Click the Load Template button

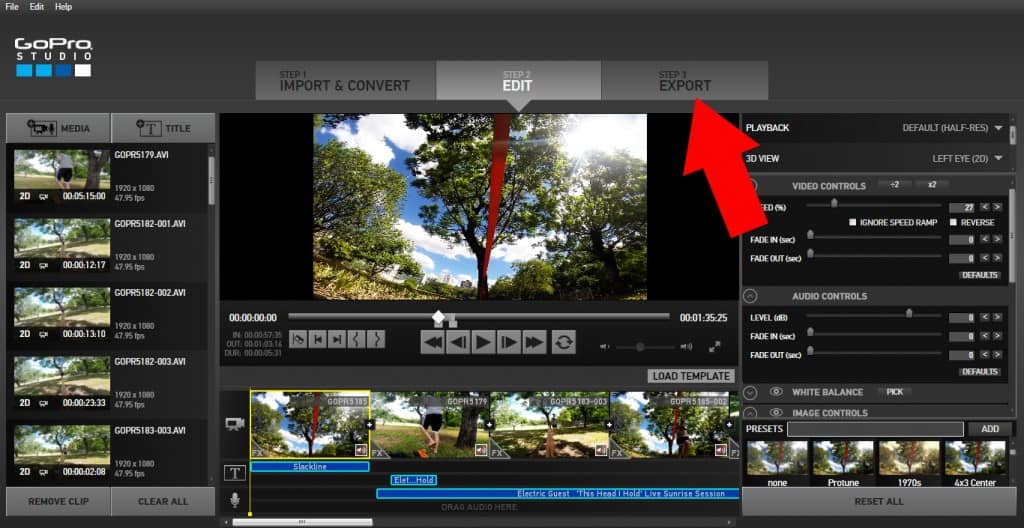[x=690, y=376]
